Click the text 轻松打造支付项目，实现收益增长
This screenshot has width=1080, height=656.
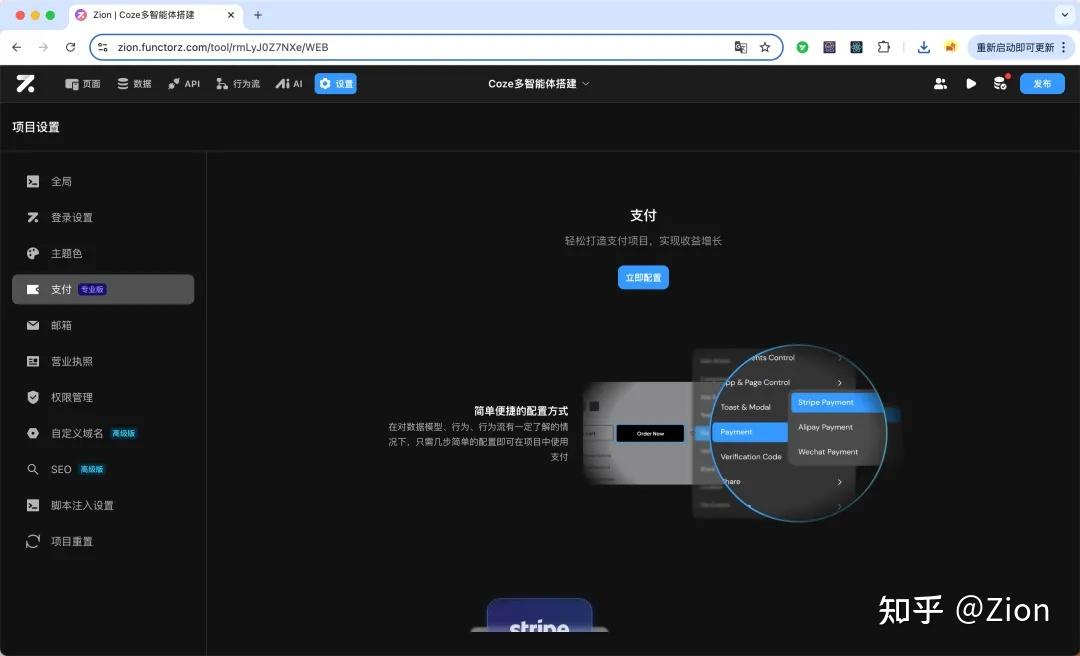(x=643, y=240)
